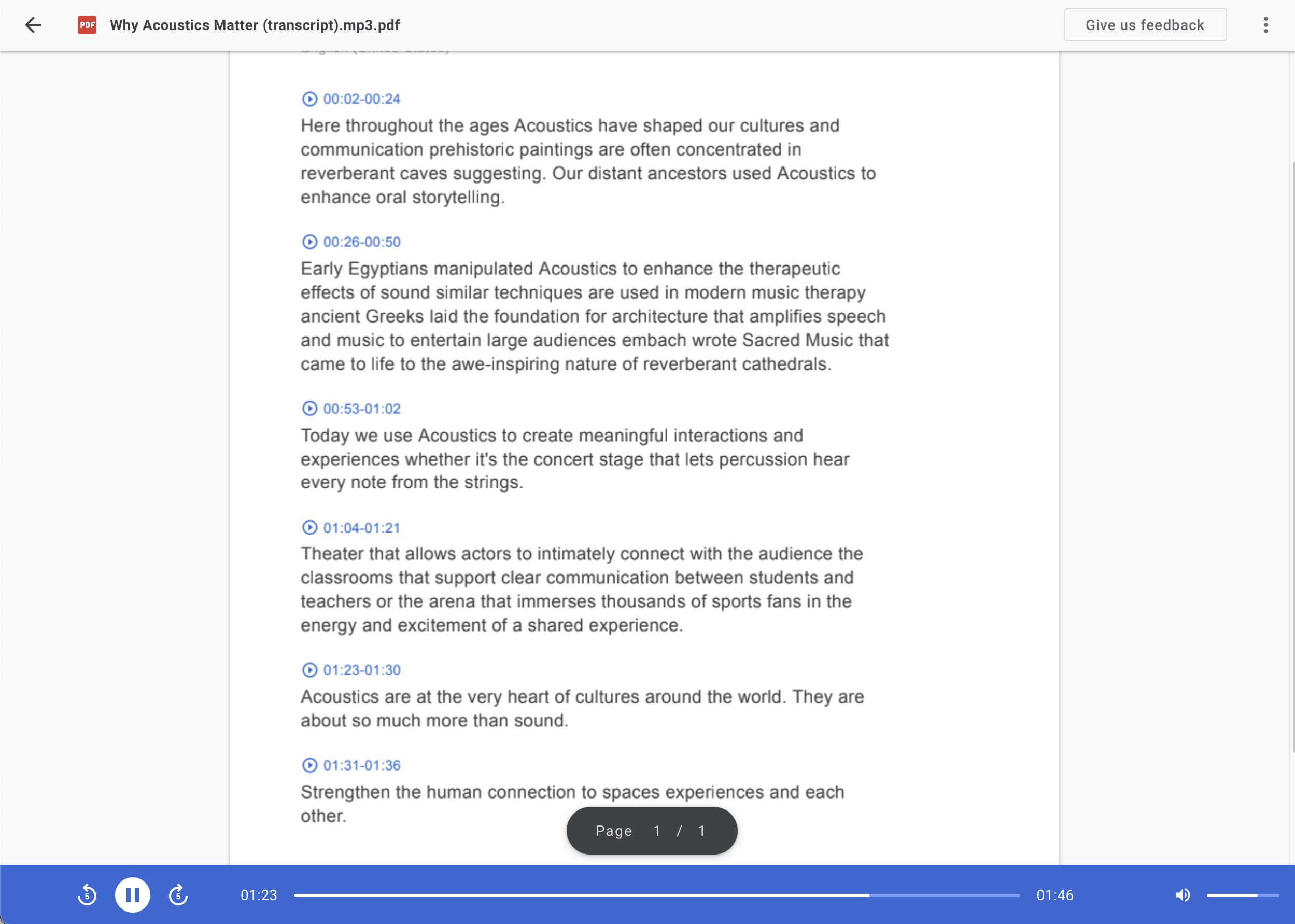Viewport: 1295px width, 924px height.
Task: Play segment icon for 00:26-00:50
Action: click(x=309, y=242)
